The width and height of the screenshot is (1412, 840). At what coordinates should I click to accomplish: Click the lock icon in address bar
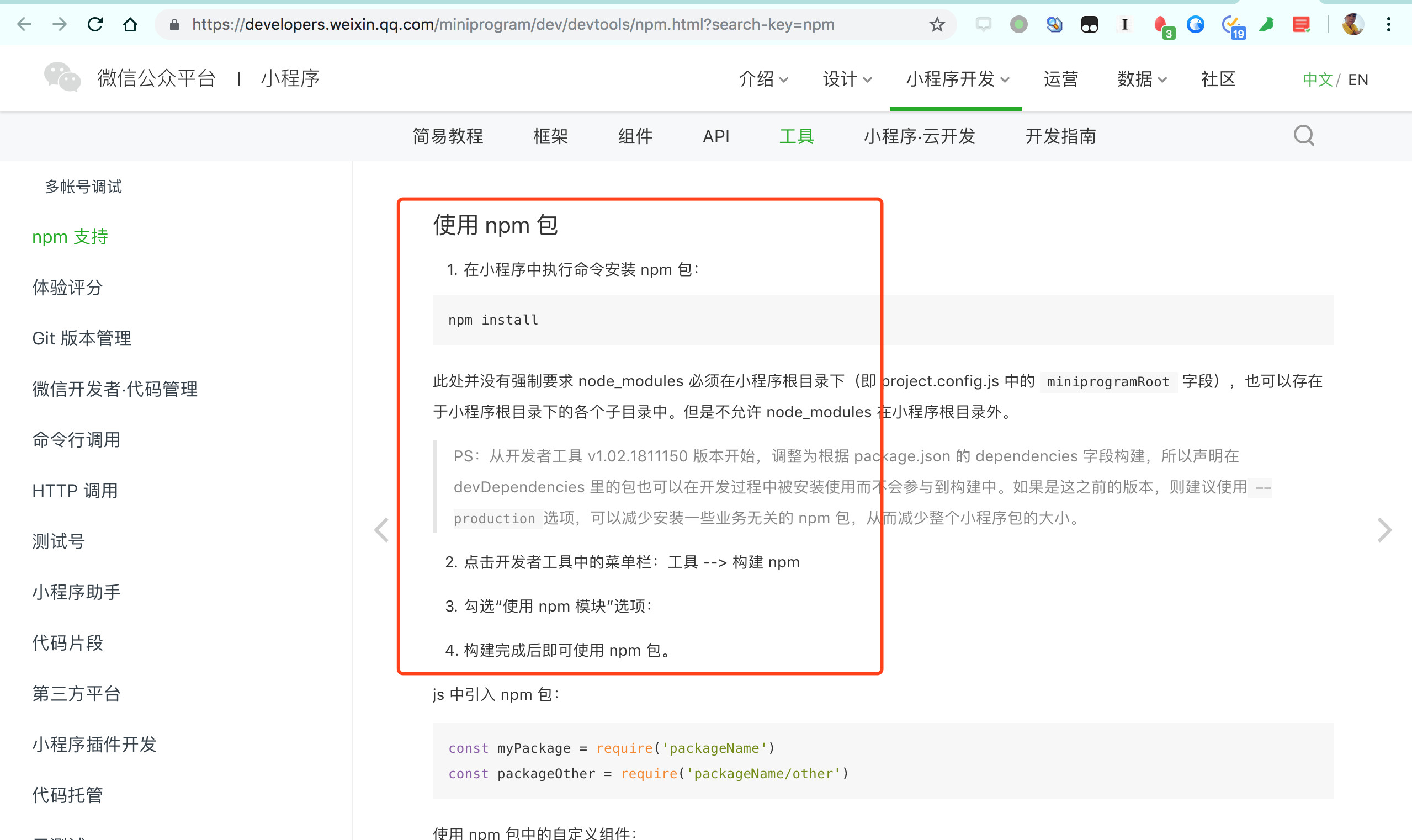click(x=174, y=25)
